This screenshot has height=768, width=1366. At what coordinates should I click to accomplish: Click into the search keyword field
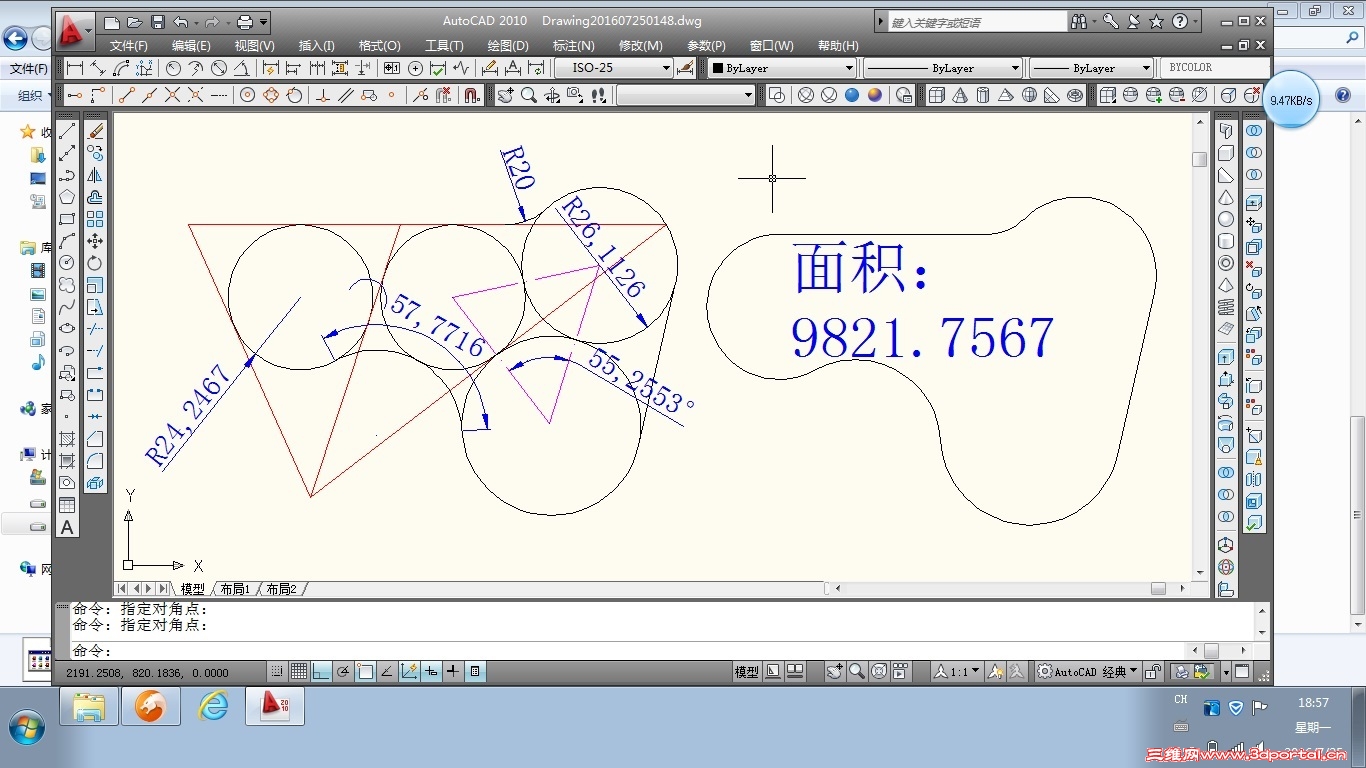(x=977, y=21)
